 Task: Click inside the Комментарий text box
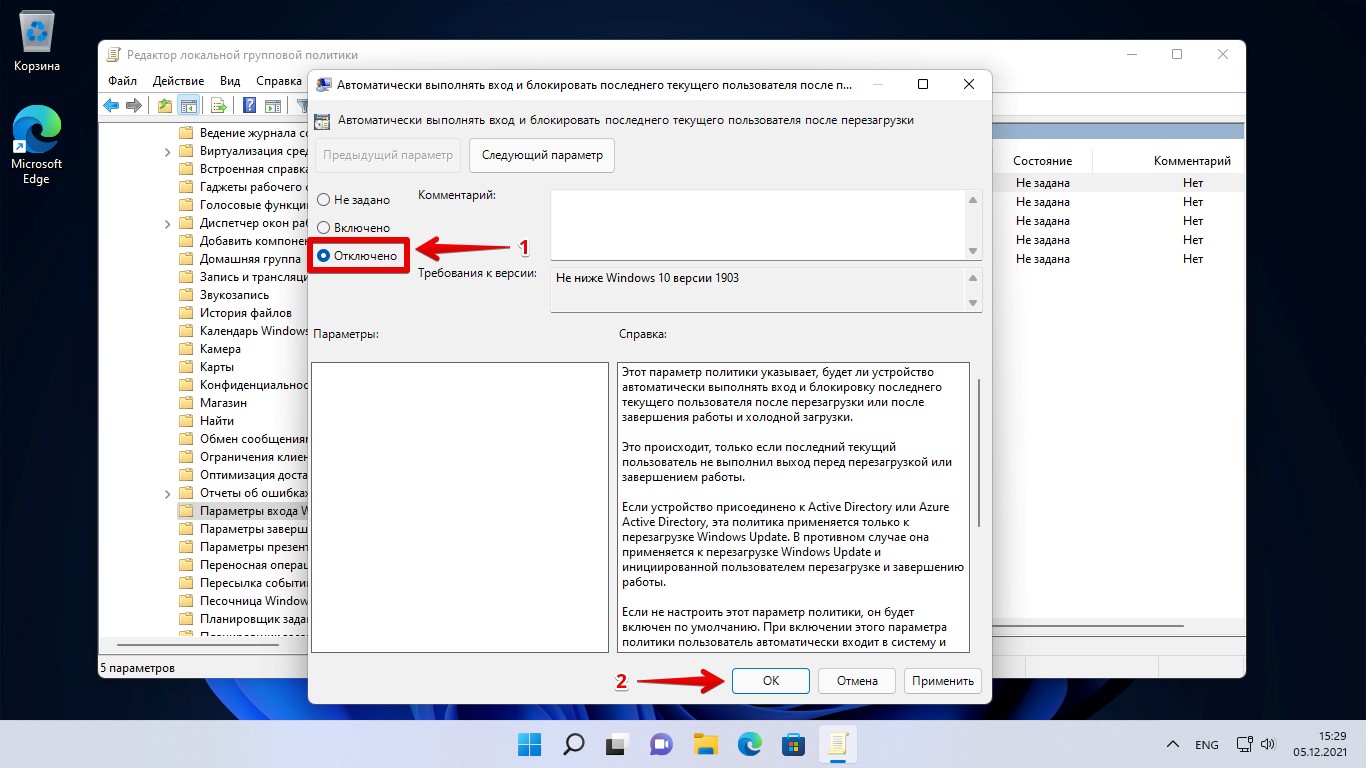pos(759,225)
